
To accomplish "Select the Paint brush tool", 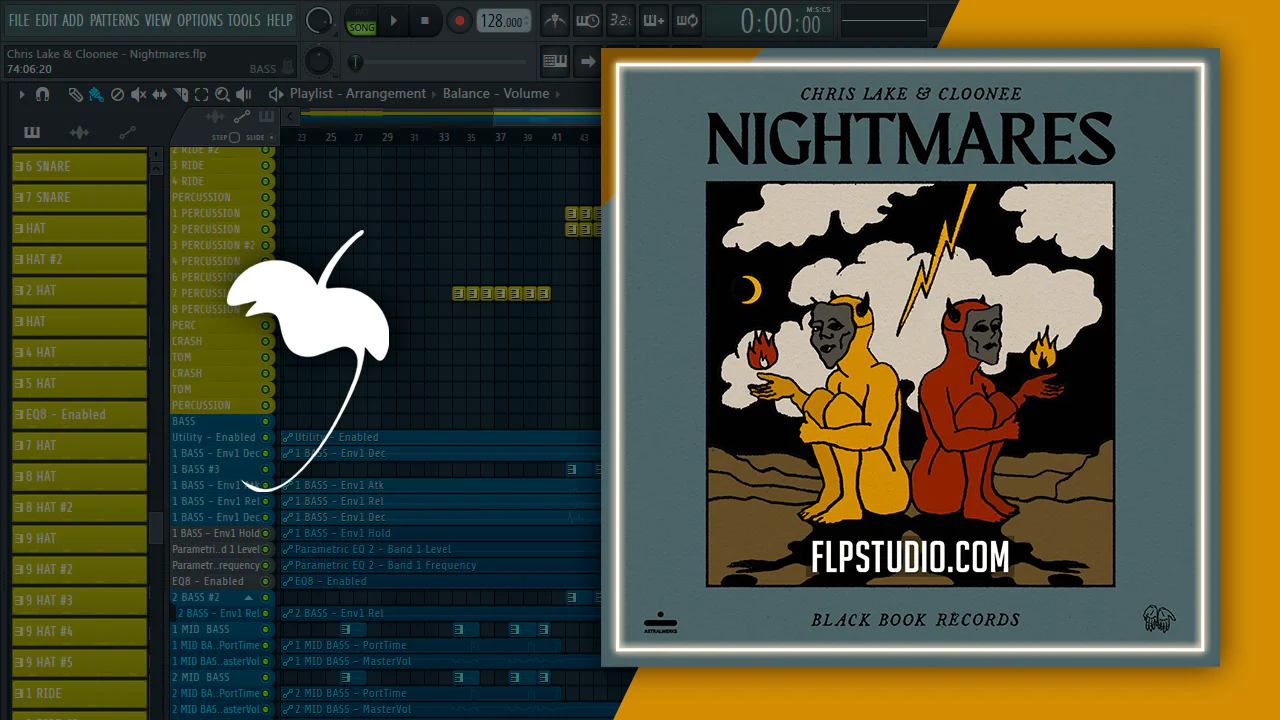I will (x=96, y=94).
